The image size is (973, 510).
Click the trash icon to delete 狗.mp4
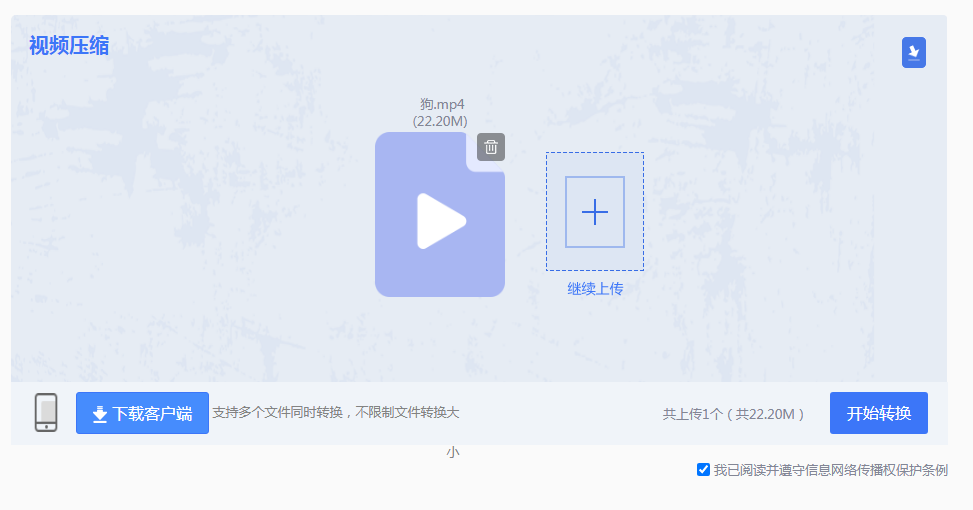pos(491,147)
